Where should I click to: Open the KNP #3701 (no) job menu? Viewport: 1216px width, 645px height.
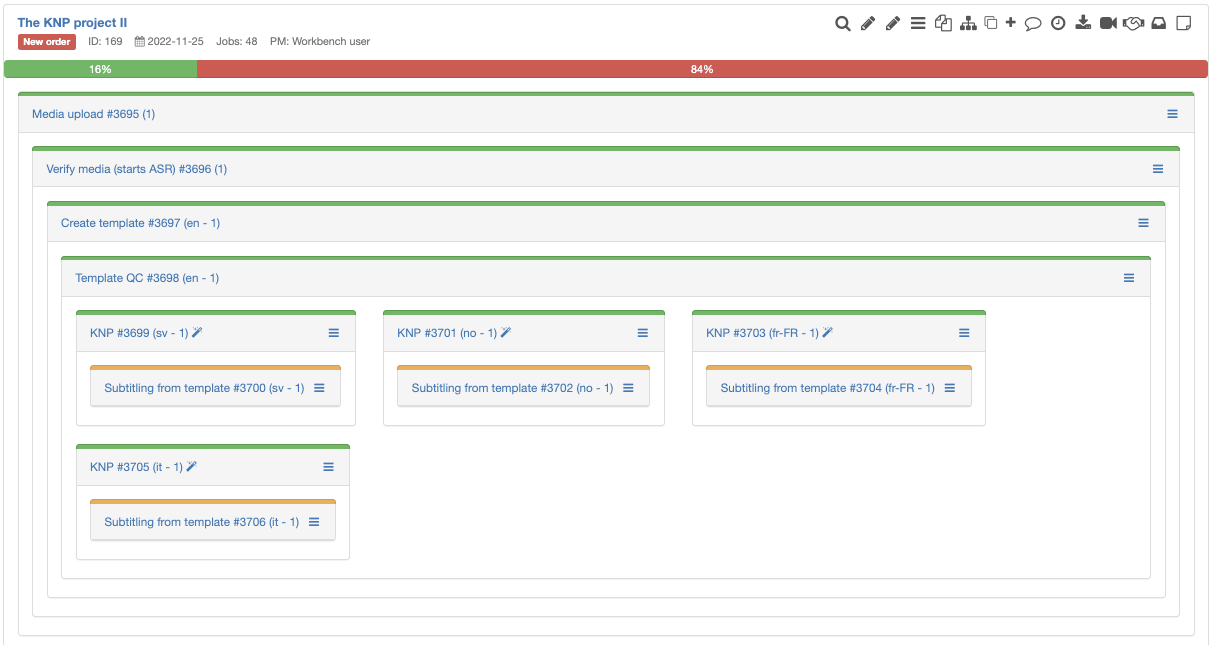pyautogui.click(x=643, y=333)
